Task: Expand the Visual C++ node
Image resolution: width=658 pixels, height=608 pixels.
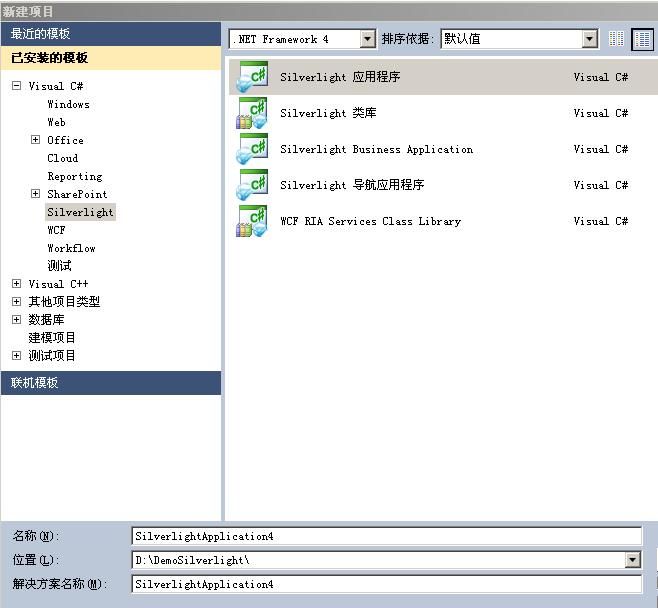Action: 16,284
